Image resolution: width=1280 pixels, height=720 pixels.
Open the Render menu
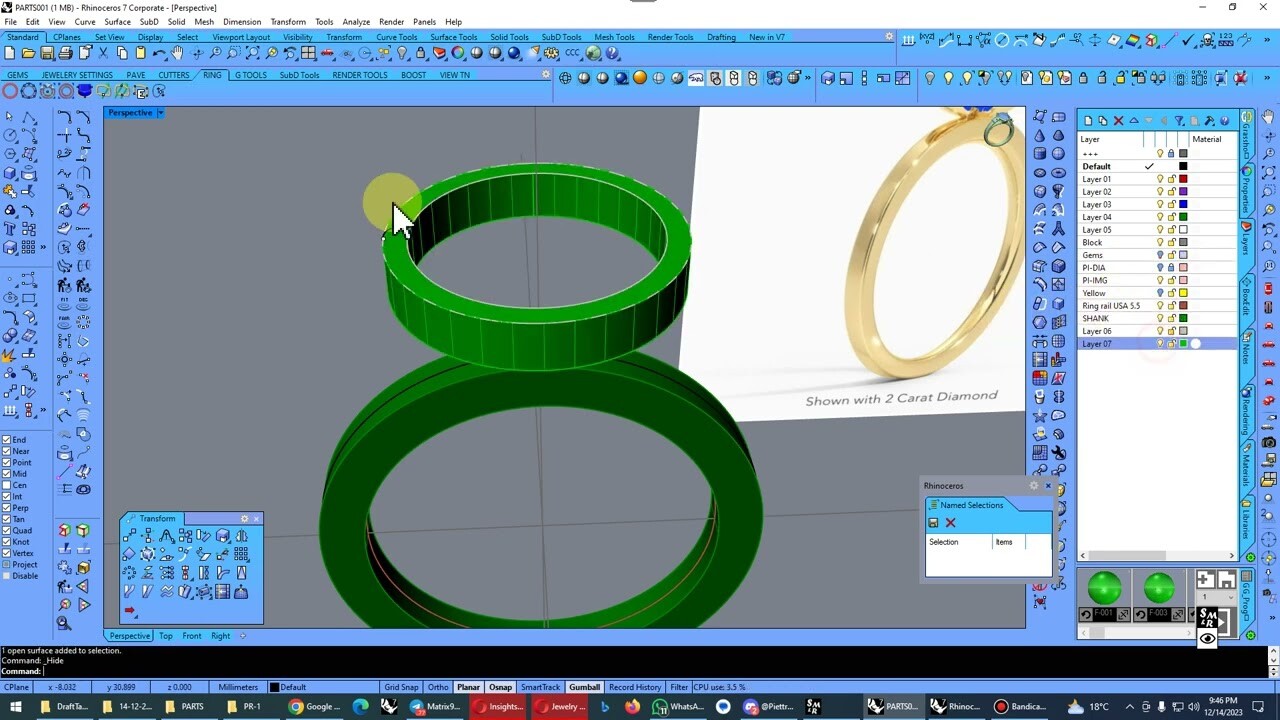391,21
